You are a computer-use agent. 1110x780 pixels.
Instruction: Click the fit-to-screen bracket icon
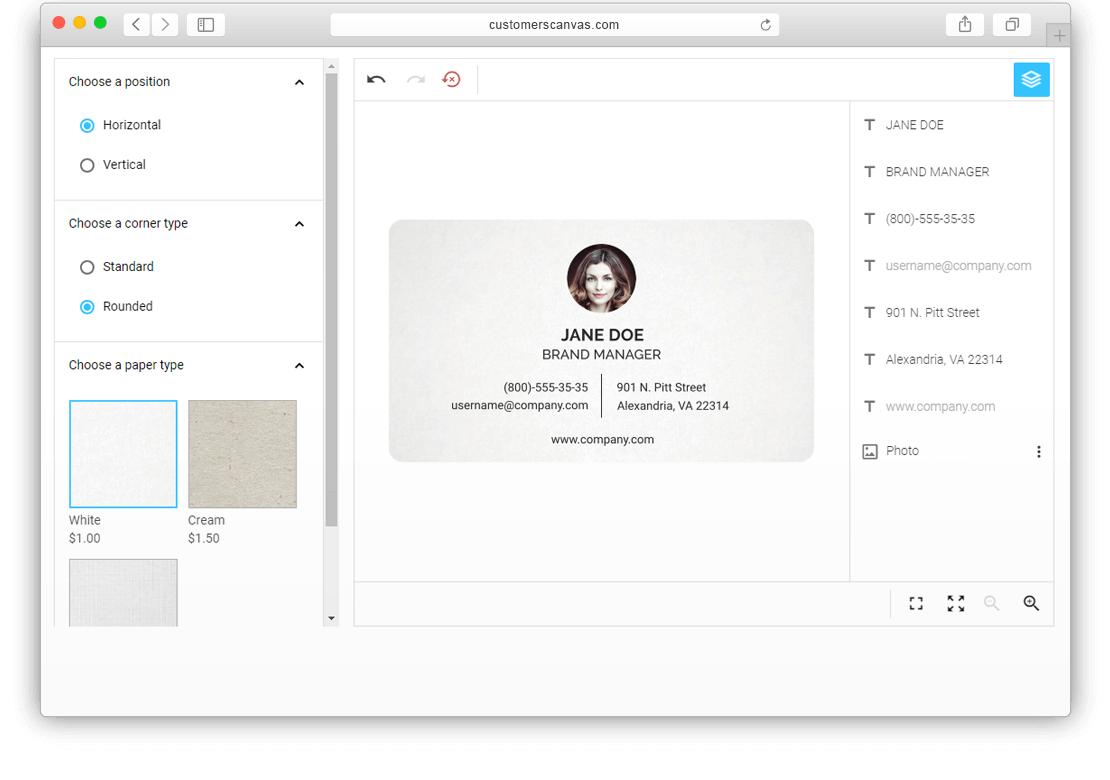point(916,603)
